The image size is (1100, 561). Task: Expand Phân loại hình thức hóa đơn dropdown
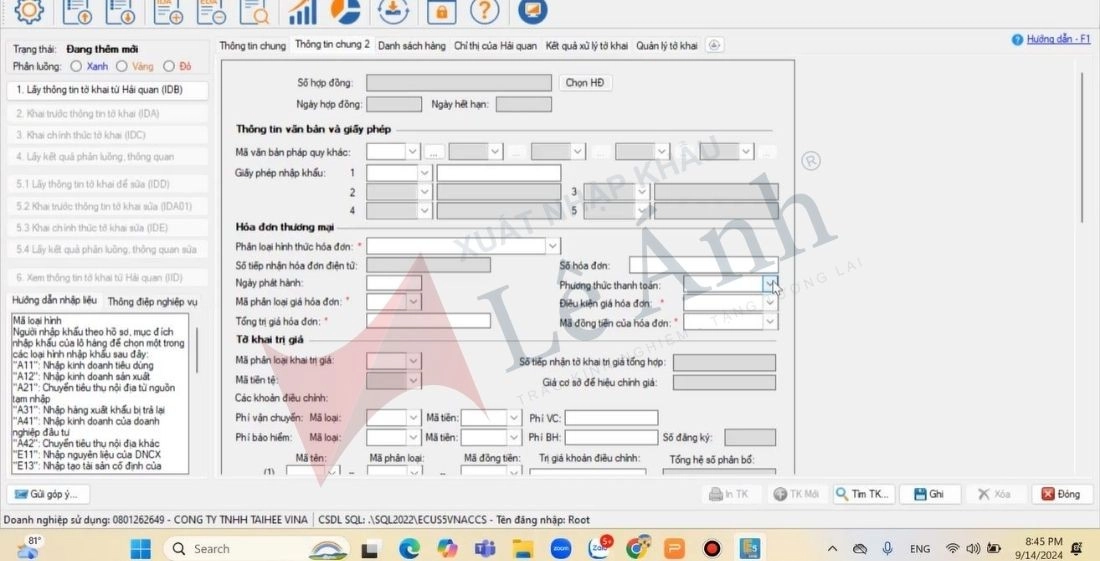point(553,245)
